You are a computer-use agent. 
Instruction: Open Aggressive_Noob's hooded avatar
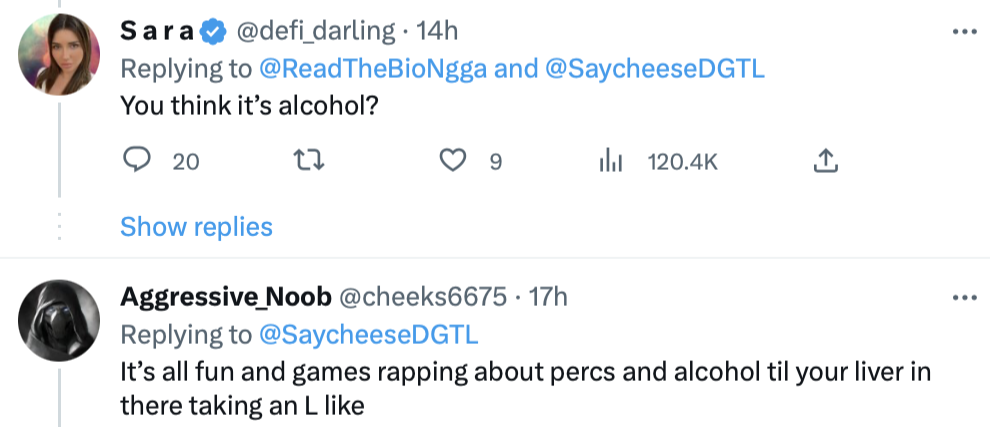click(x=60, y=319)
